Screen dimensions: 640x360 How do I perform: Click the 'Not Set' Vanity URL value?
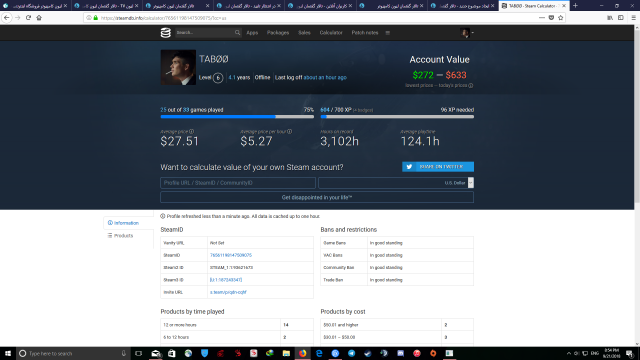click(217, 243)
